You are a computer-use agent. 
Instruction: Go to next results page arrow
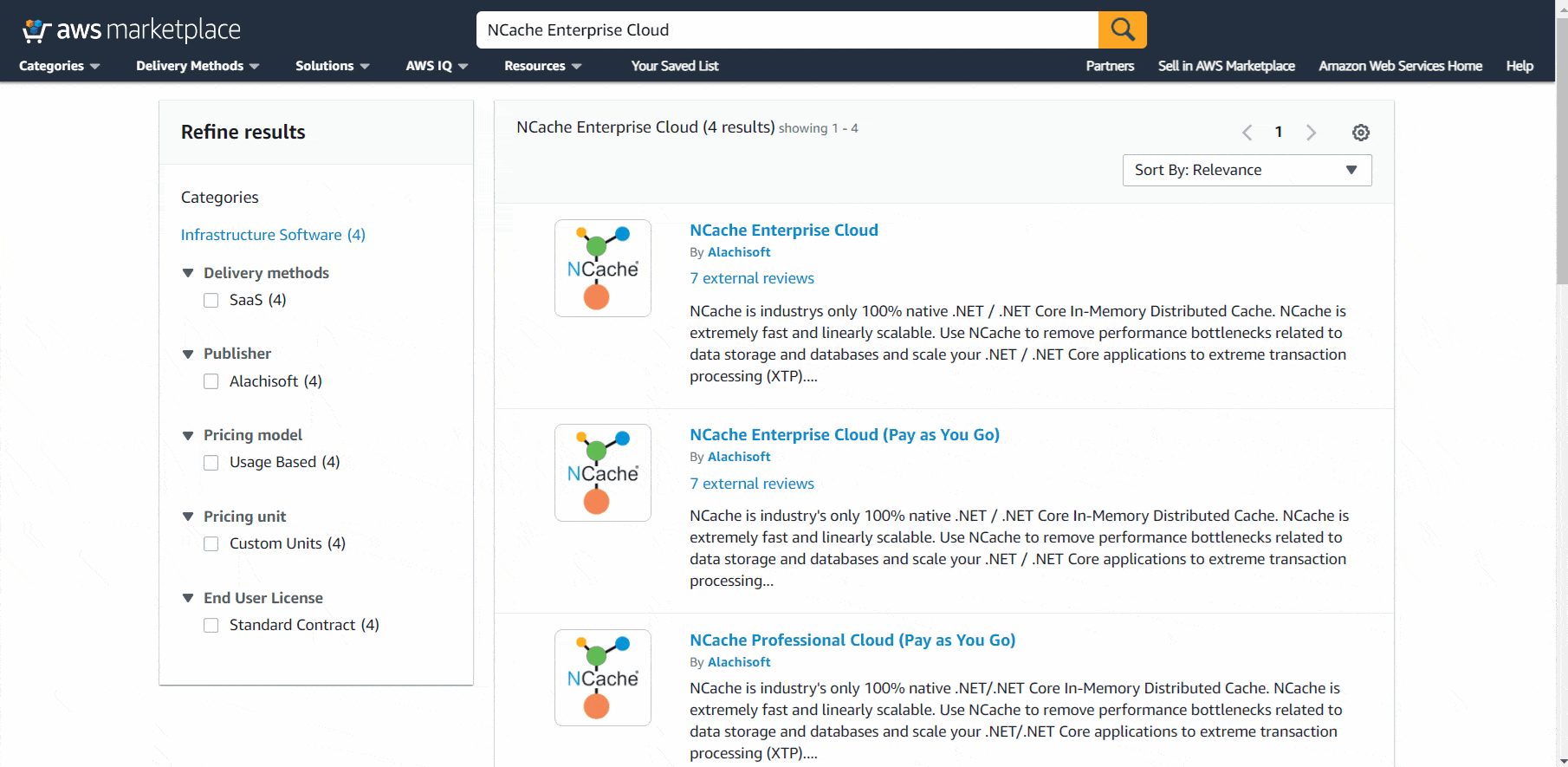(1311, 133)
